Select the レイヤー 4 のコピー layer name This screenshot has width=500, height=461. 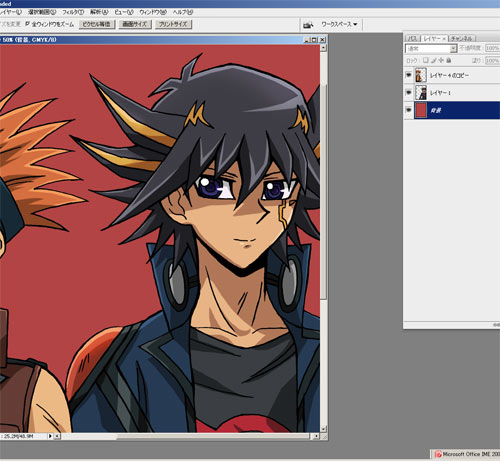pos(449,76)
